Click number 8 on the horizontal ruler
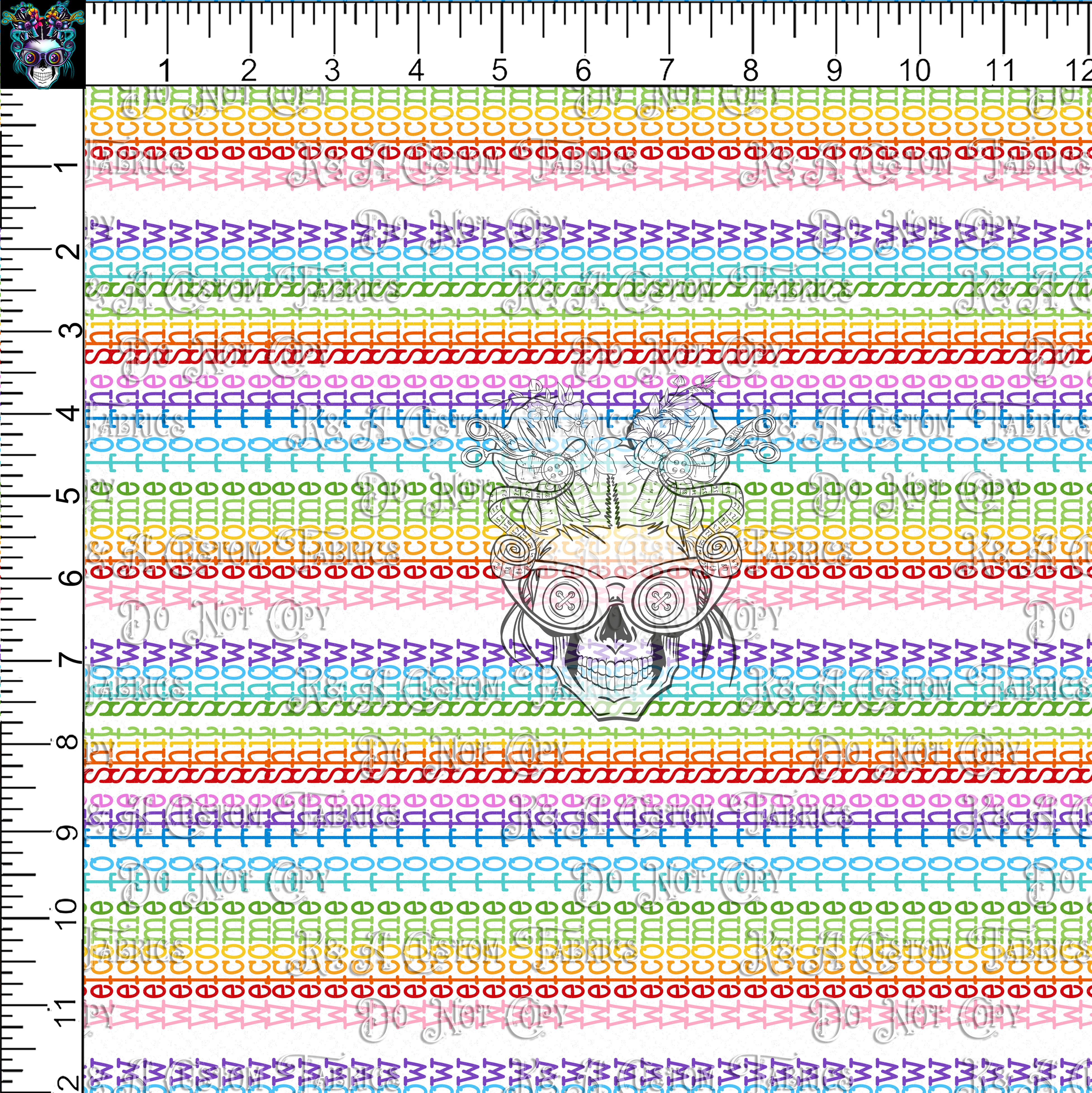Screen dimensions: 1092x1093 (751, 71)
